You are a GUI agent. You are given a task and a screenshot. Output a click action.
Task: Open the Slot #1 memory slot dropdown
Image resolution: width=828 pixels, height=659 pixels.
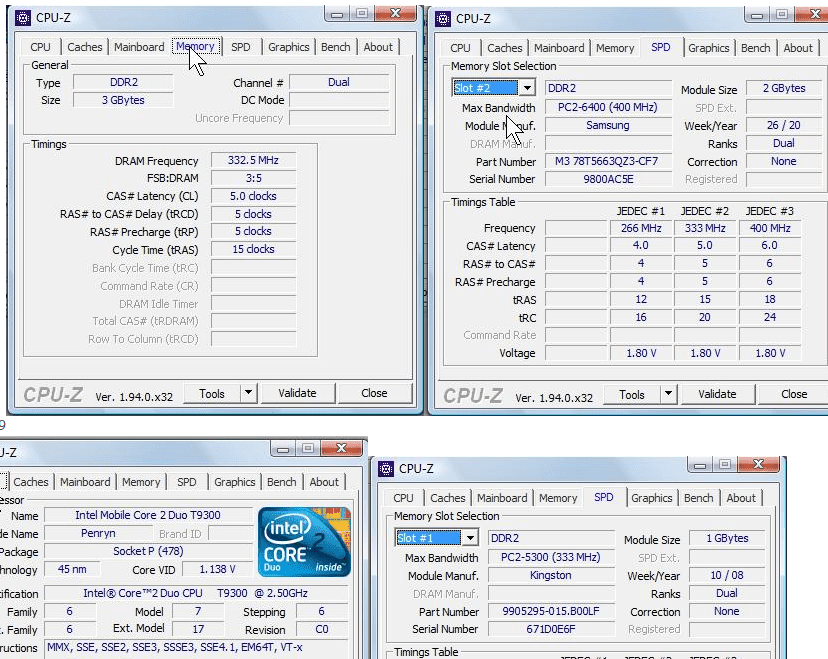(x=470, y=538)
